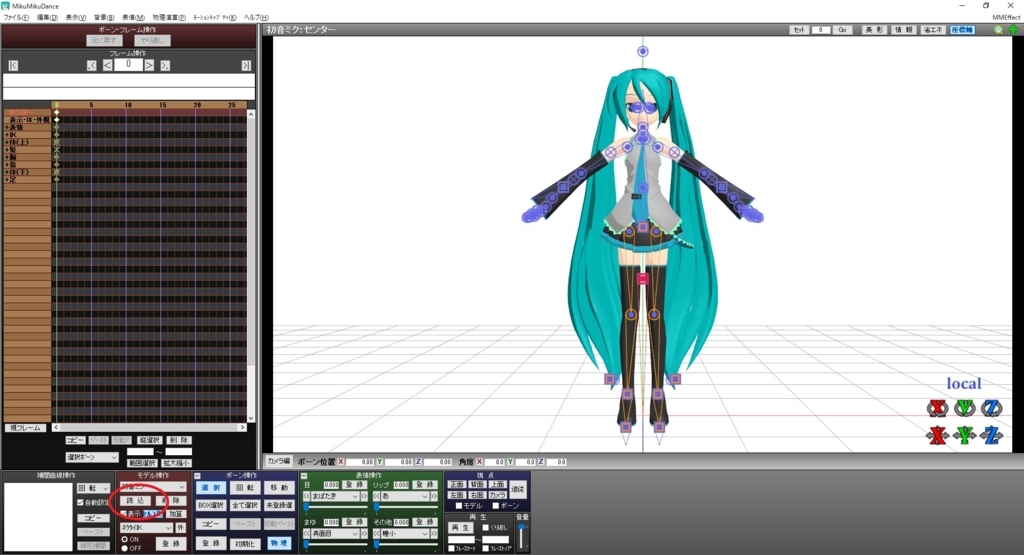The image size is (1024, 555).
Task: Click the frame number input field
Action: (x=128, y=65)
